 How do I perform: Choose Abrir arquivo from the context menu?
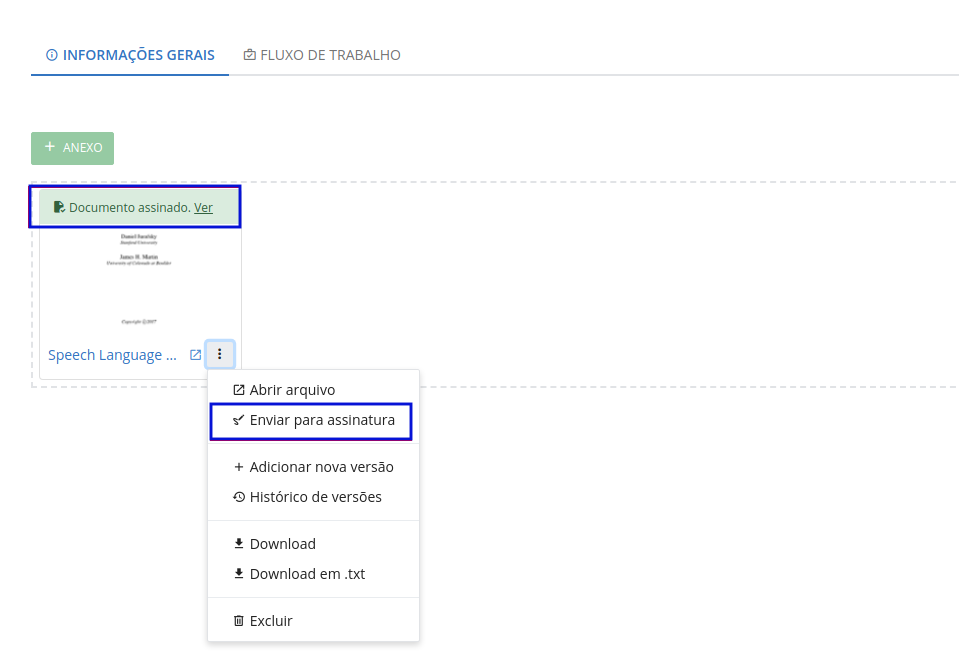point(292,390)
